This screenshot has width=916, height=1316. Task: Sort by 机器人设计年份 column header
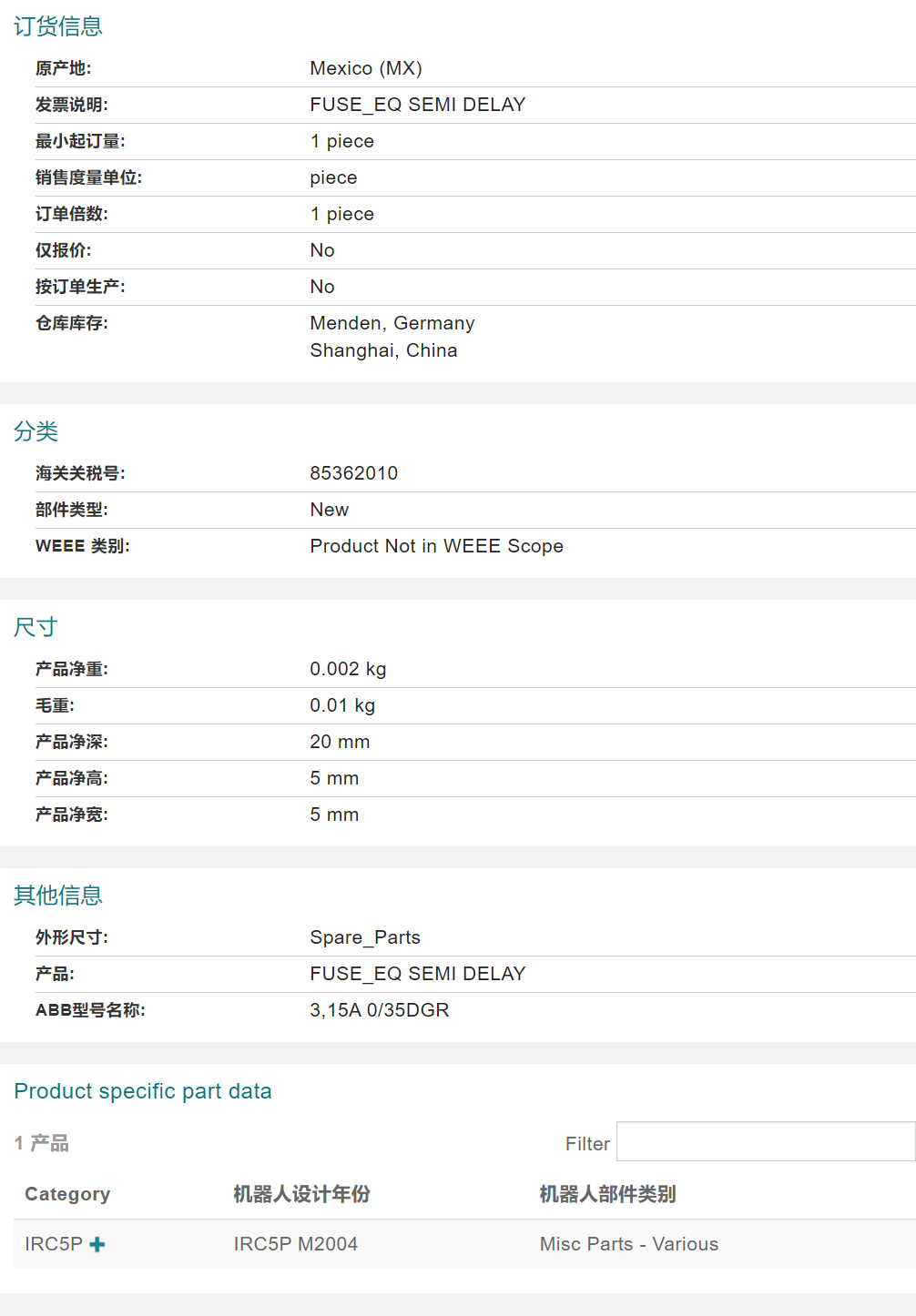[x=301, y=1194]
